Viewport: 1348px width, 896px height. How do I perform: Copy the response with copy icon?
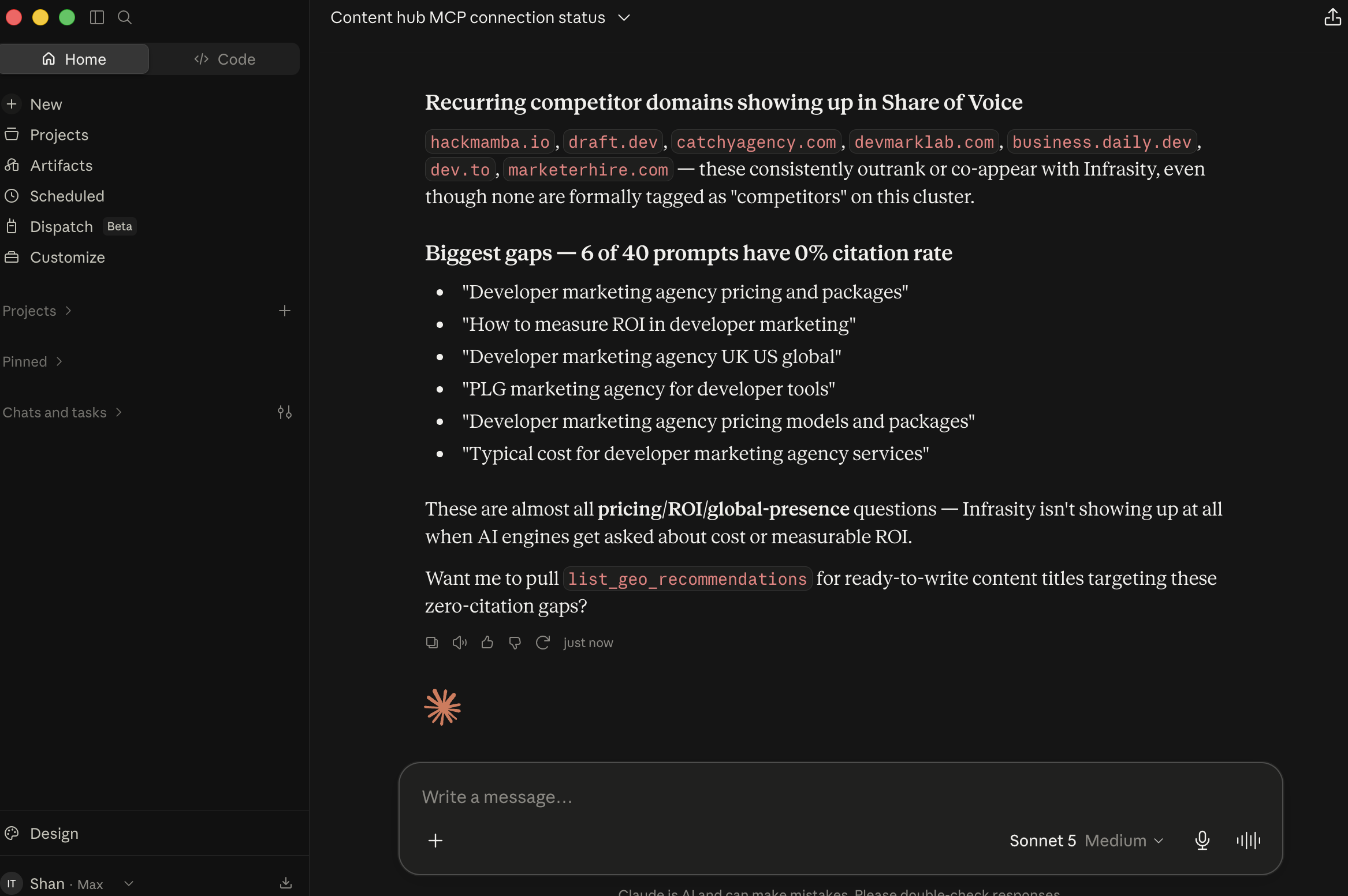point(432,642)
